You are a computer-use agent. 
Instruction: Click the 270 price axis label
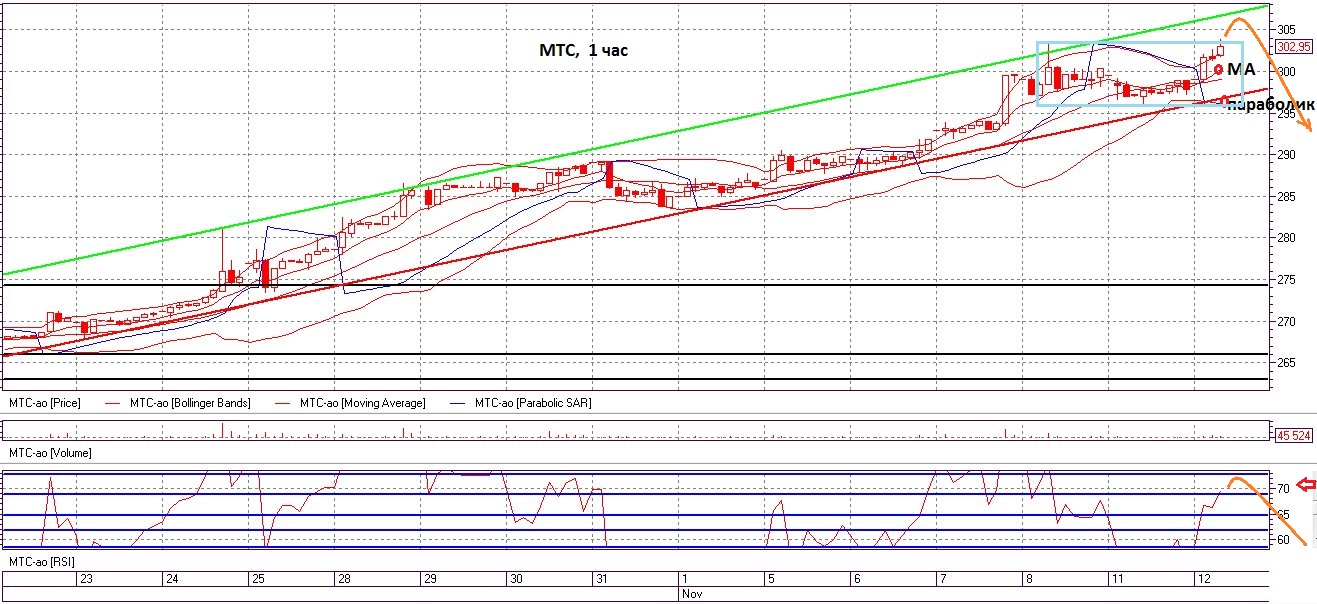click(1285, 322)
